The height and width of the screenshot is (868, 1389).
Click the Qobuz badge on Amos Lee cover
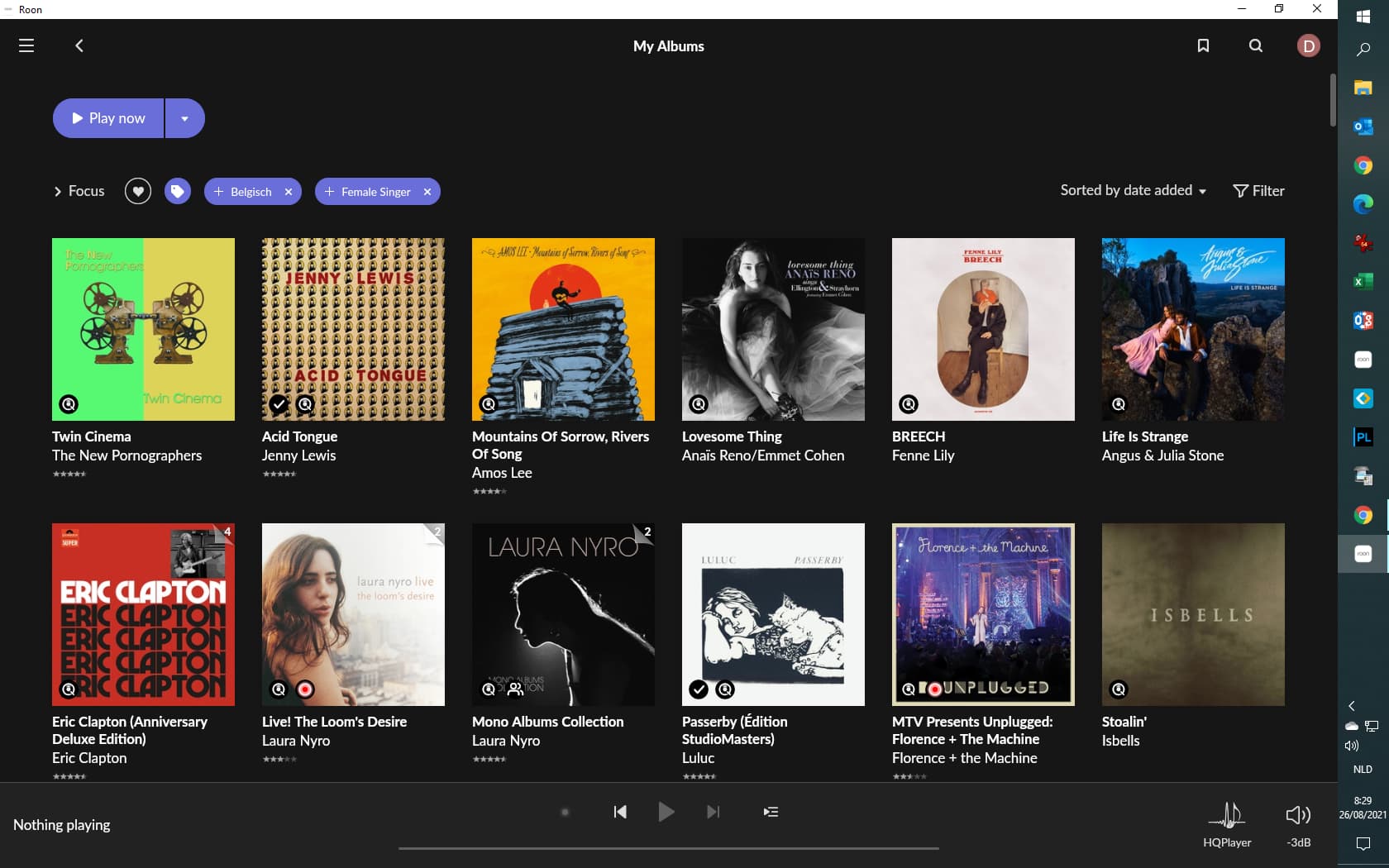coord(489,404)
